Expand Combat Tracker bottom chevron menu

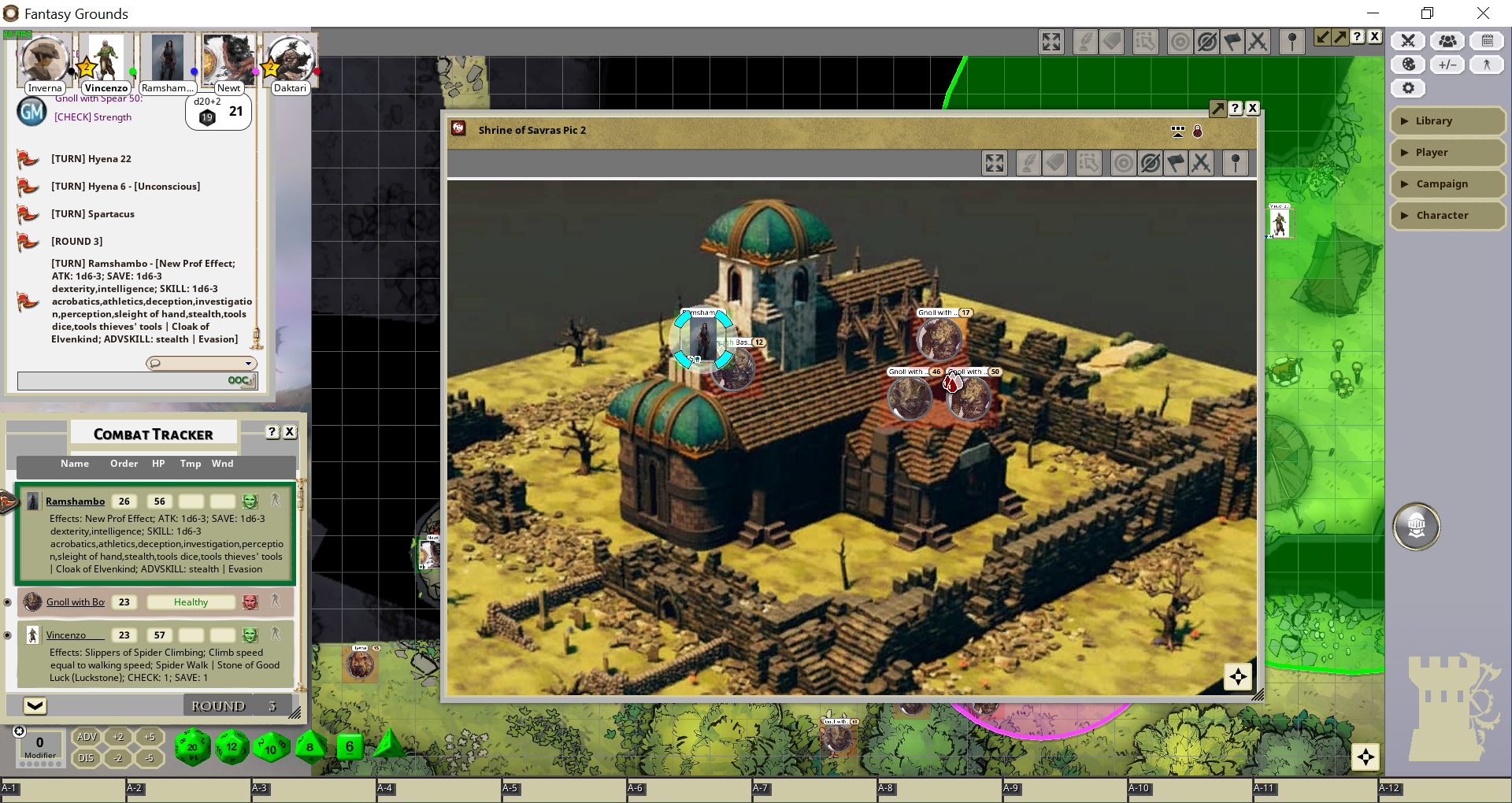(35, 705)
